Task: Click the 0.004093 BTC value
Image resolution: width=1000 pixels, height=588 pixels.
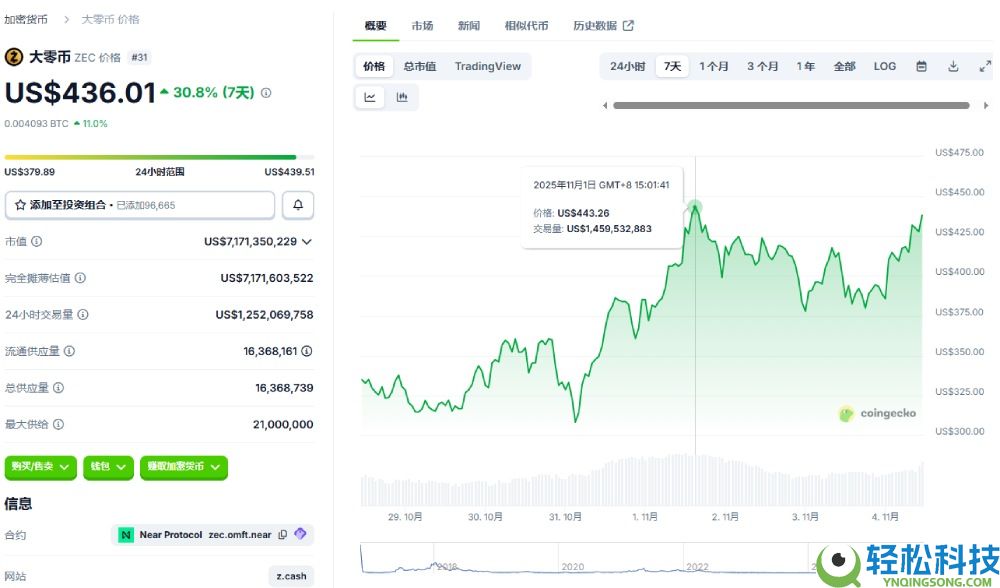Action: 36,124
